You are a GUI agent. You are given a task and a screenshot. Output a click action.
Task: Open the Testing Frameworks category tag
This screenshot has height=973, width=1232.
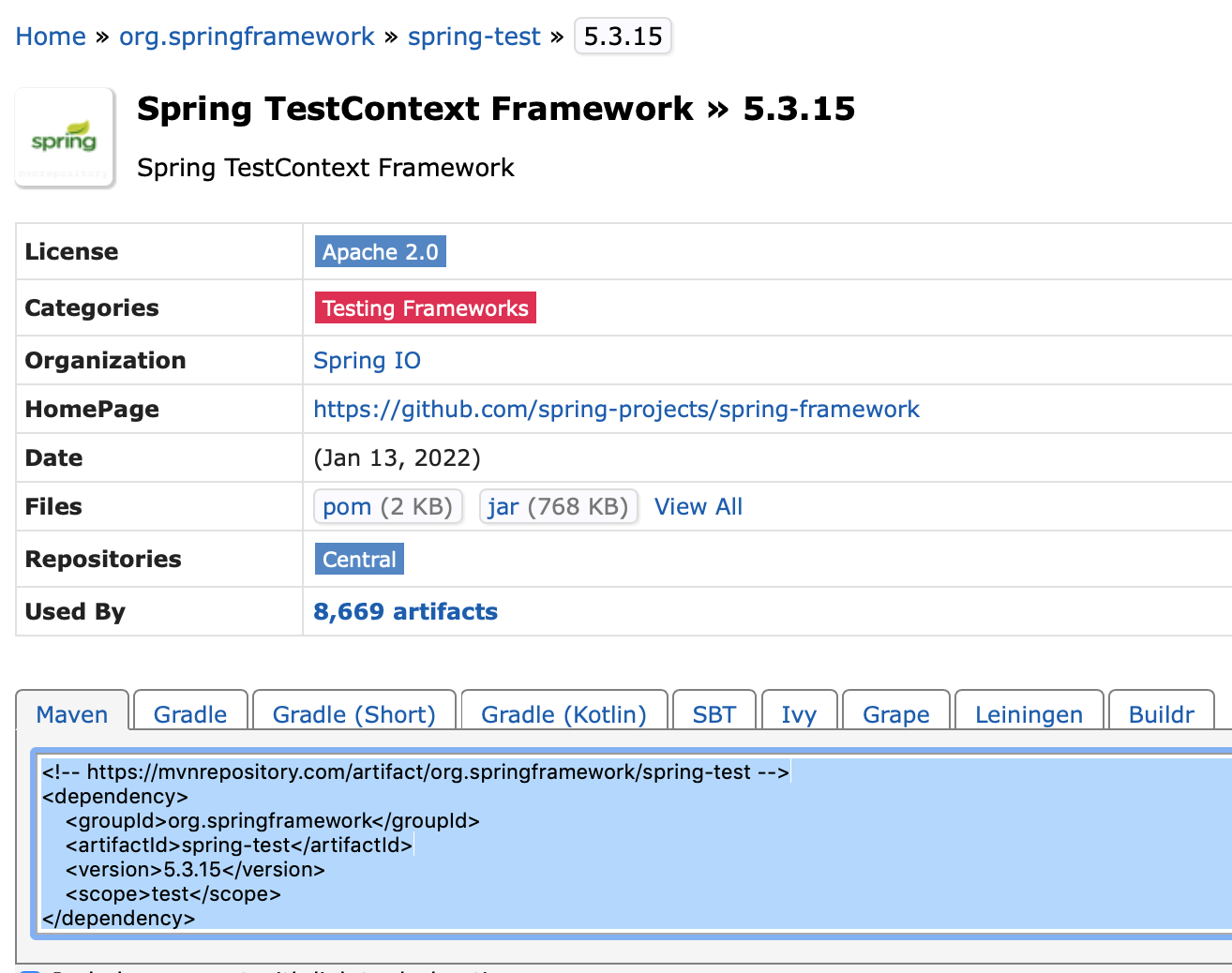click(426, 307)
